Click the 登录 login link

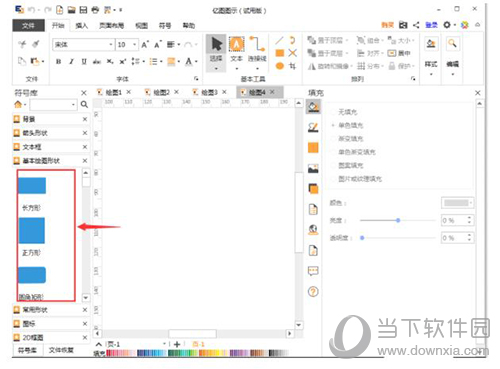click(x=431, y=25)
